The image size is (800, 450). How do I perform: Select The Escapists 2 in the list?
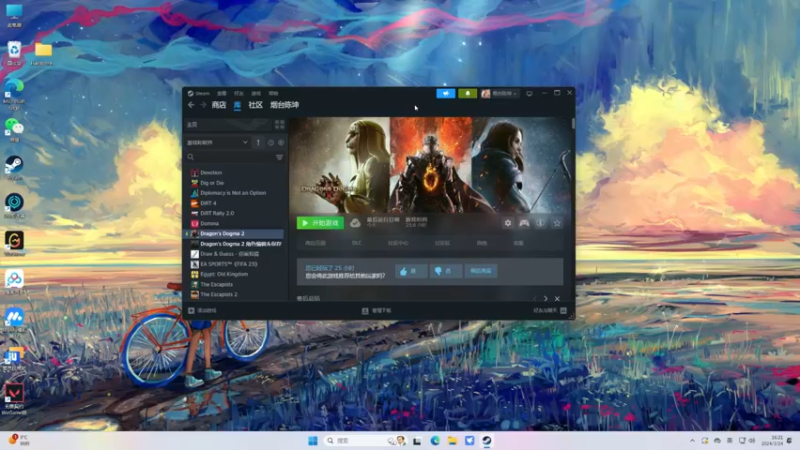219,294
